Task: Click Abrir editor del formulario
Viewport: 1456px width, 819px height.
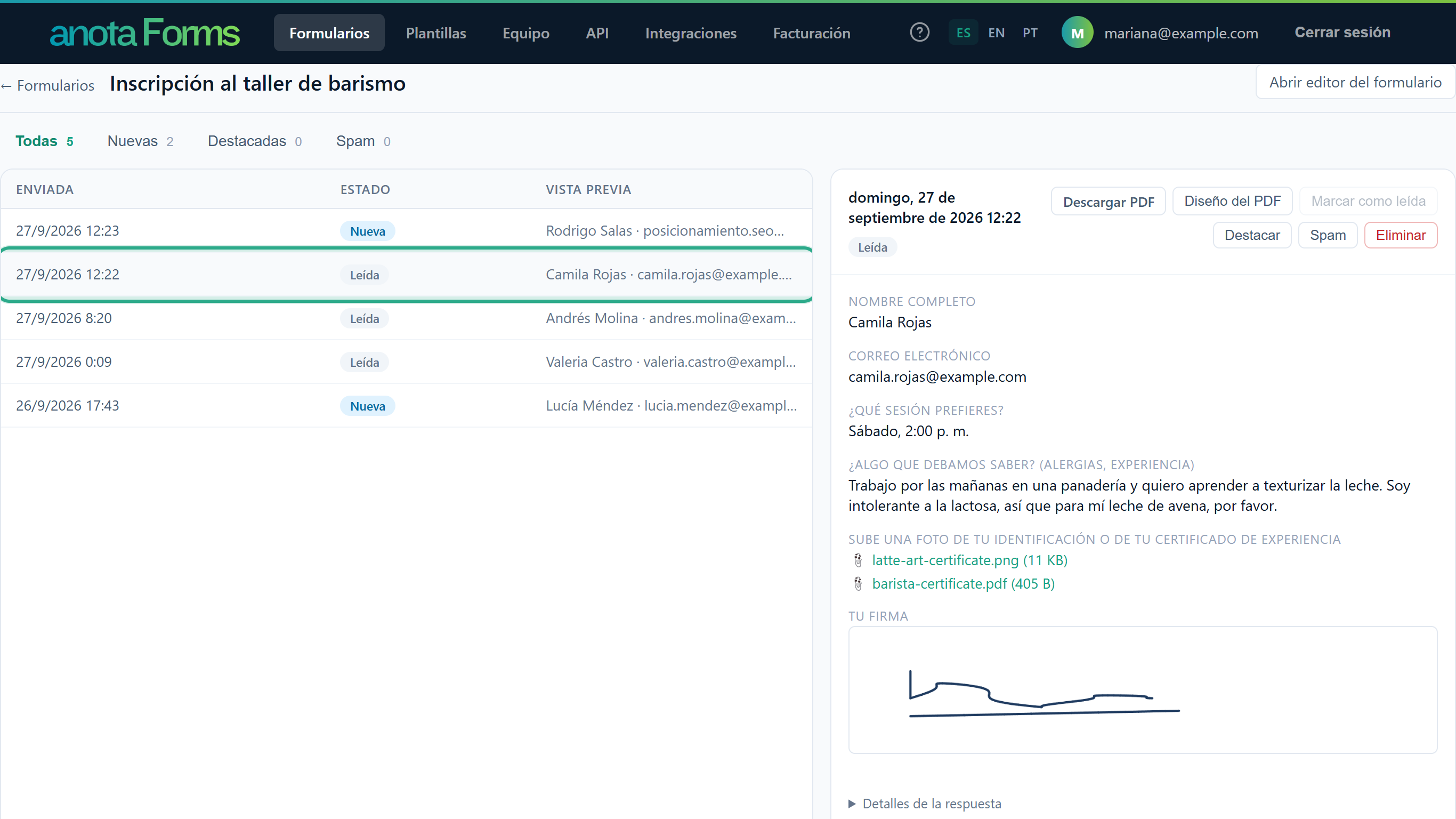Action: click(1355, 83)
